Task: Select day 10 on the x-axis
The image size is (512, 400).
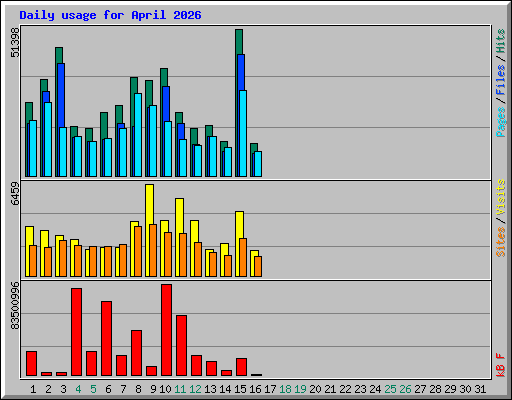Action: pos(165,389)
